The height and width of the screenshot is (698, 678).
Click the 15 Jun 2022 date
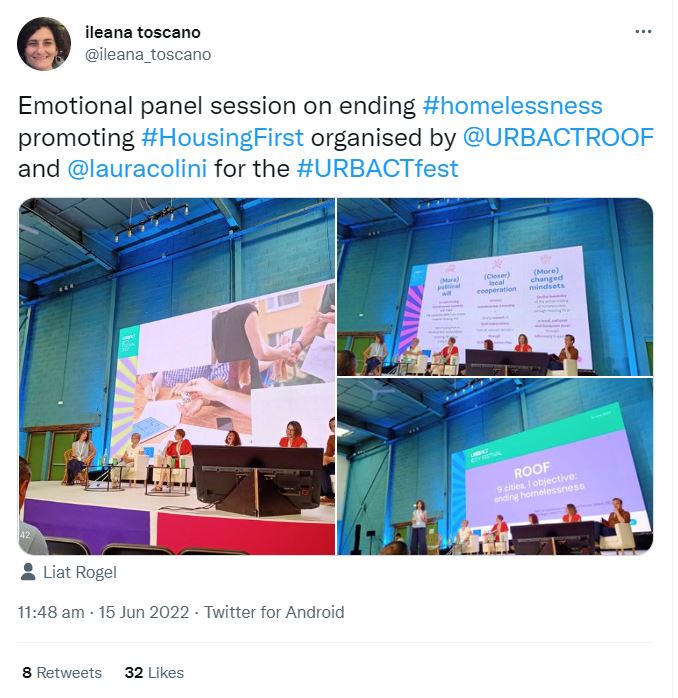coord(144,612)
